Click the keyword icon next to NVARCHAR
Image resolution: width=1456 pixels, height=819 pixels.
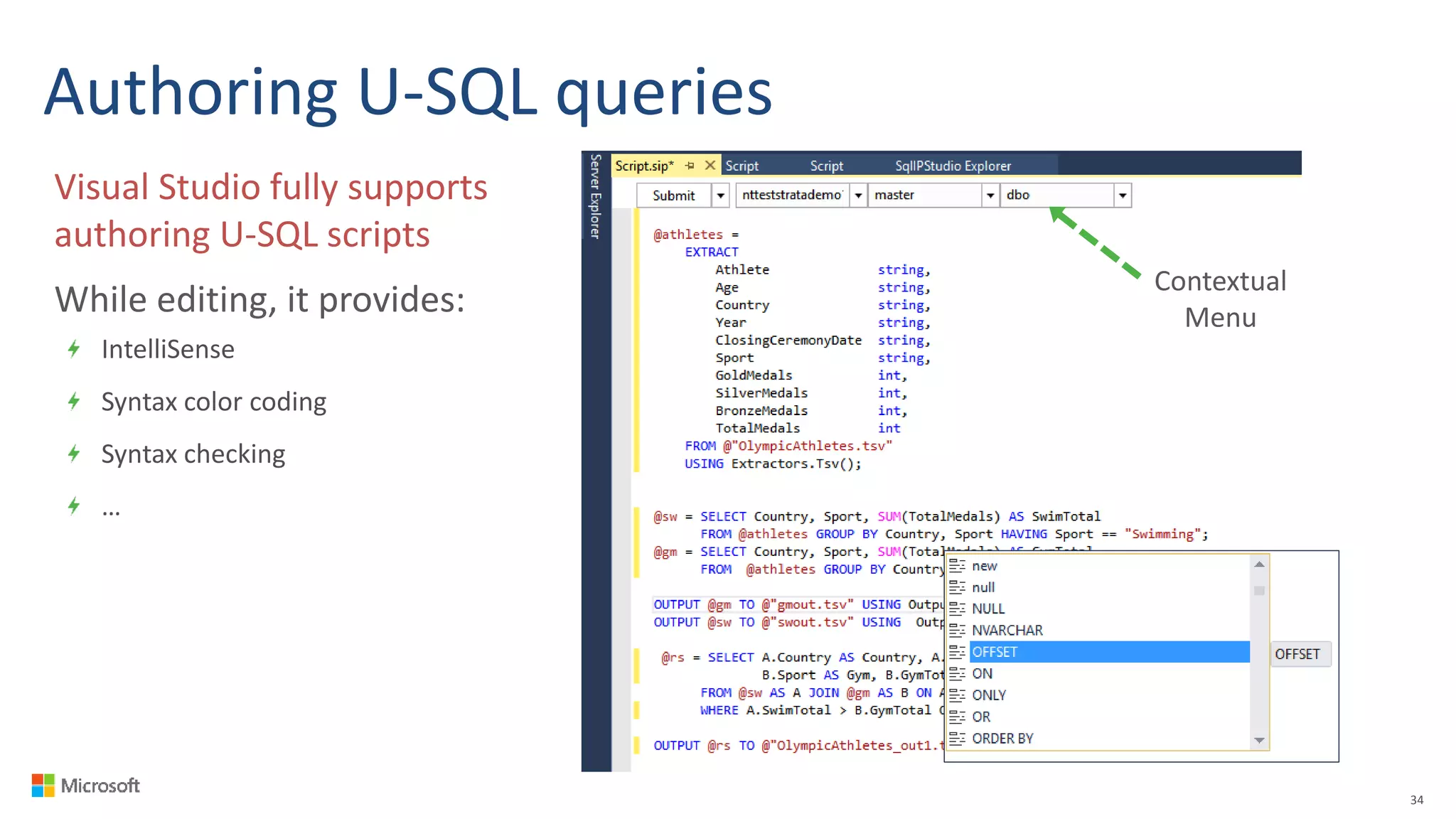pos(957,630)
